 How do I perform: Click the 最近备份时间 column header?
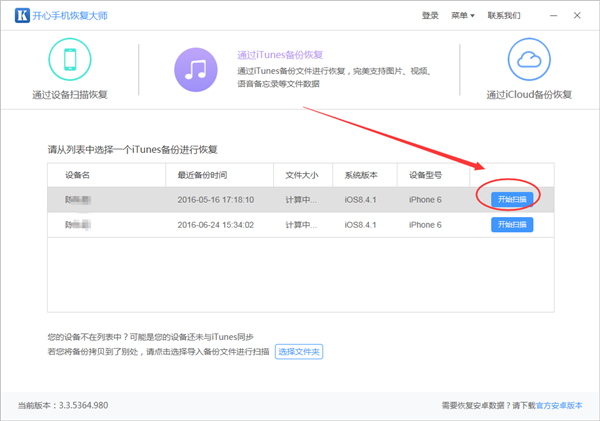pyautogui.click(x=209, y=175)
